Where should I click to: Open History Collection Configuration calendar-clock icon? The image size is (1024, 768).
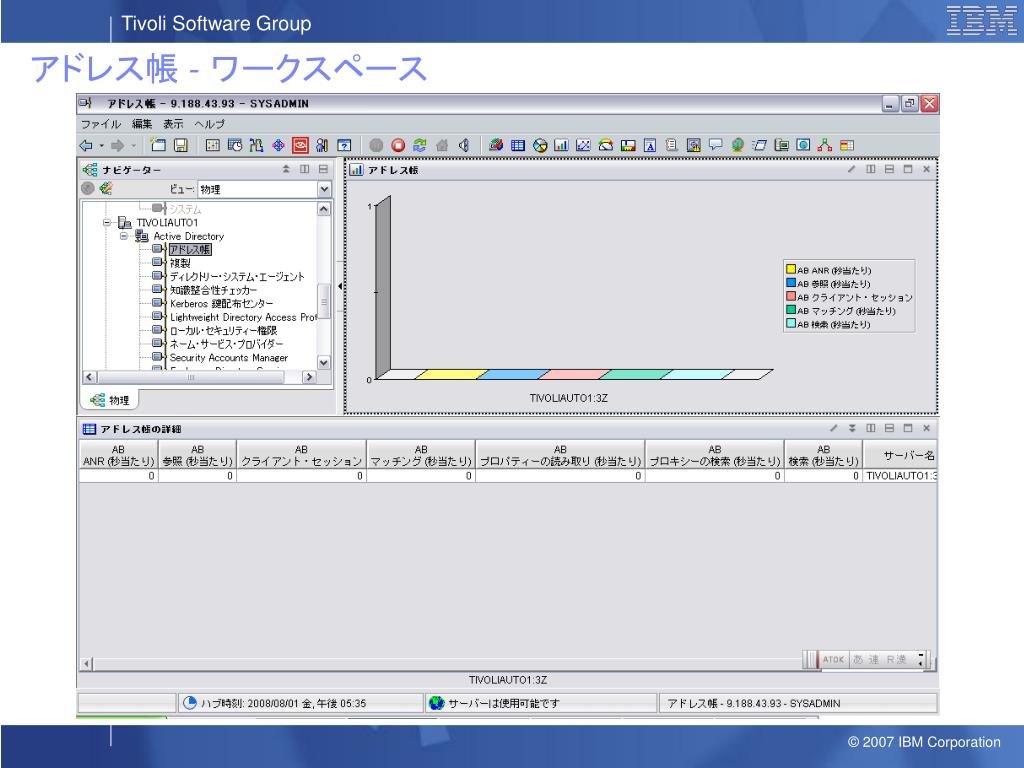tap(234, 145)
